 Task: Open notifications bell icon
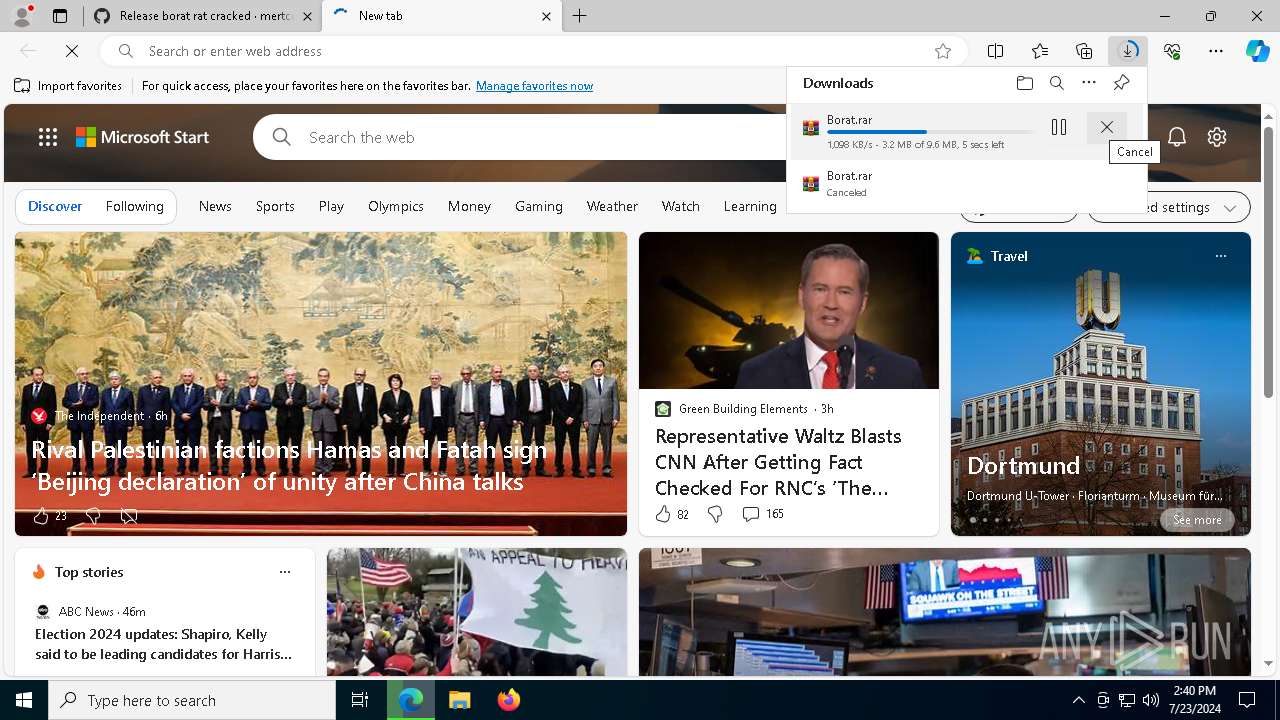pos(1177,137)
